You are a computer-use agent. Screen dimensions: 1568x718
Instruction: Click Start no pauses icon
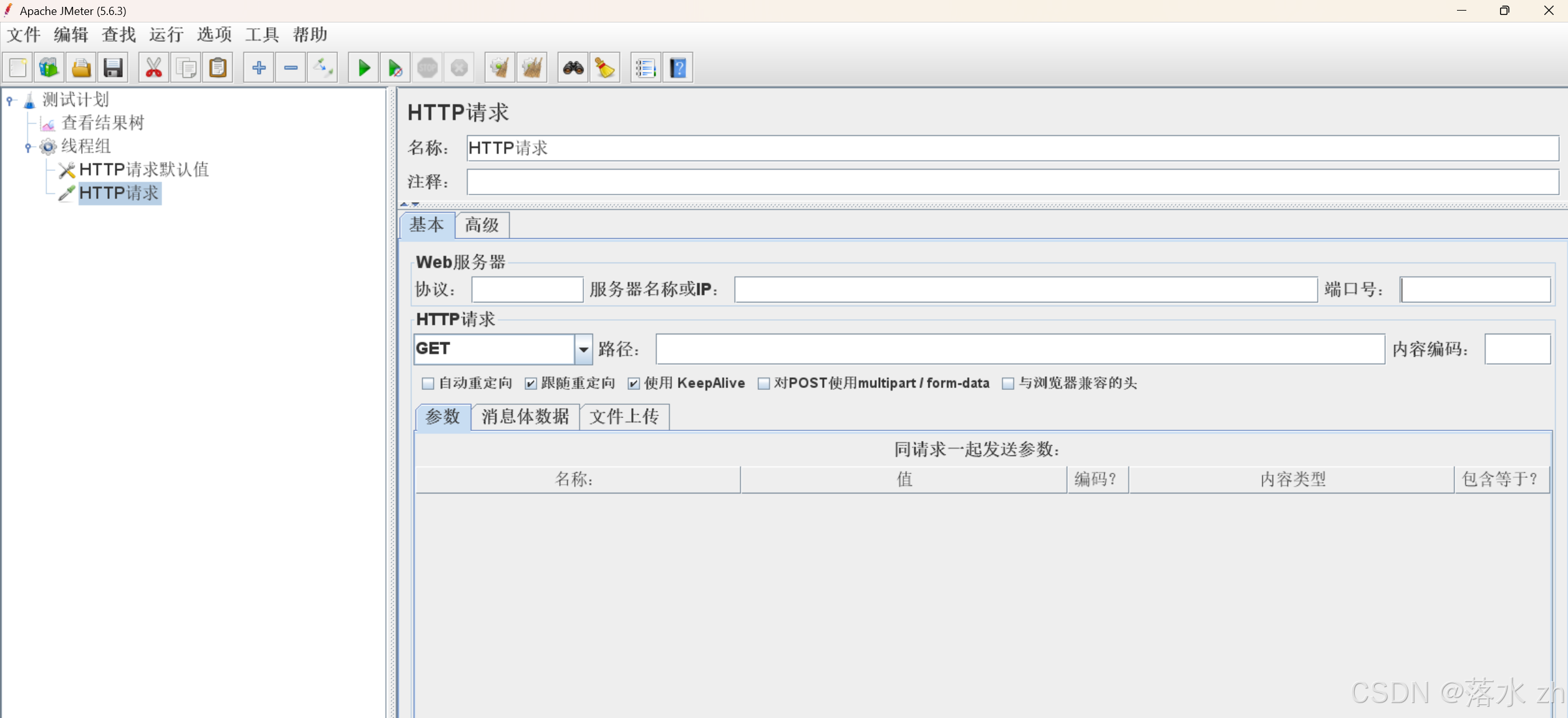pos(395,67)
